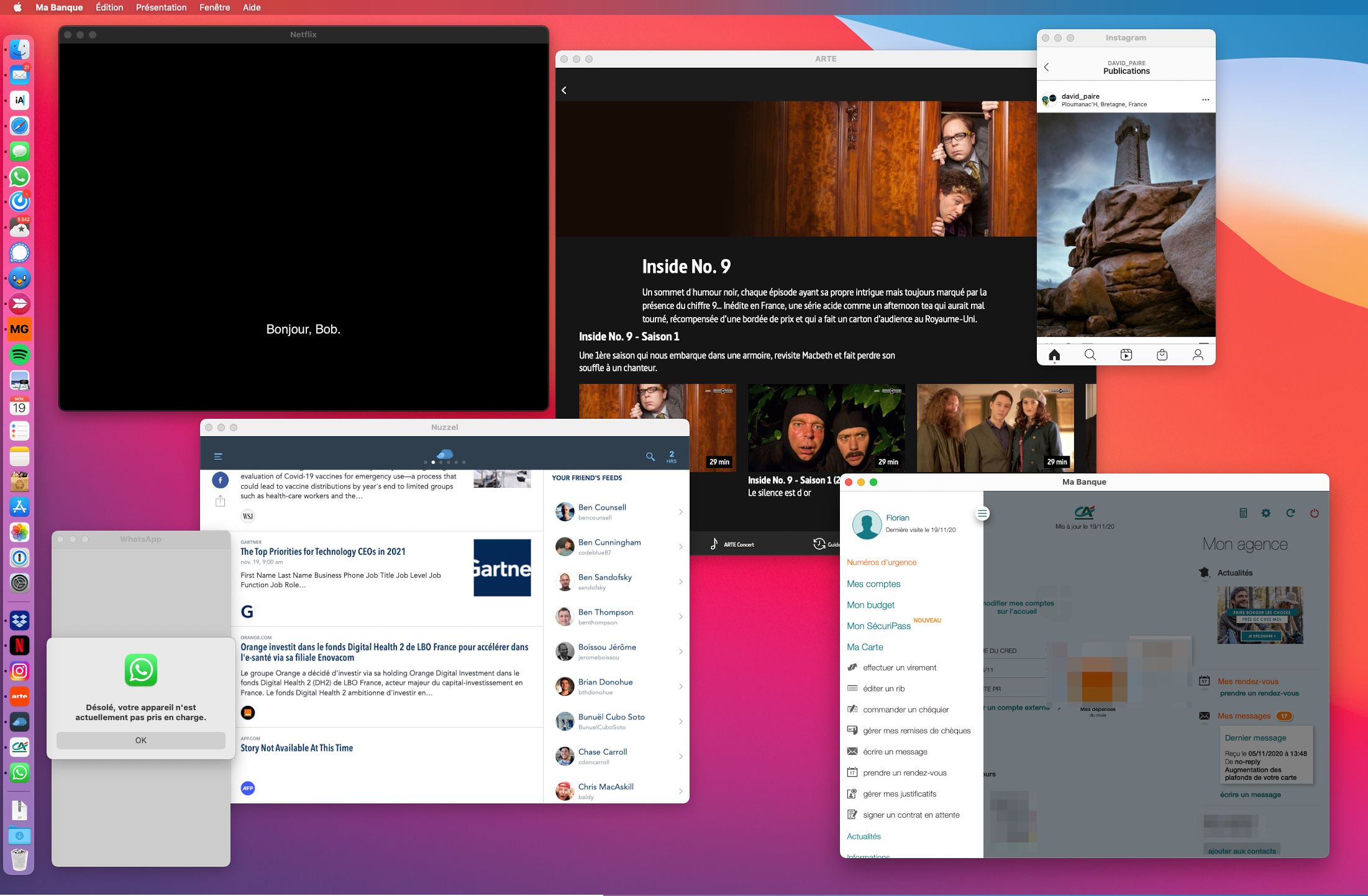Open Nuzzel search magnifier
This screenshot has width=1368, height=896.
[650, 457]
